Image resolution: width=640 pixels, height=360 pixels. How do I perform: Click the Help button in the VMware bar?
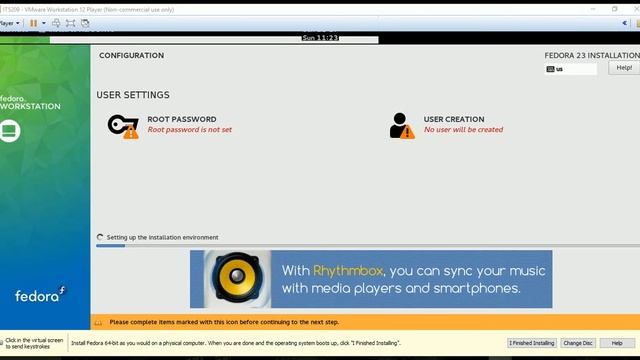(x=617, y=343)
